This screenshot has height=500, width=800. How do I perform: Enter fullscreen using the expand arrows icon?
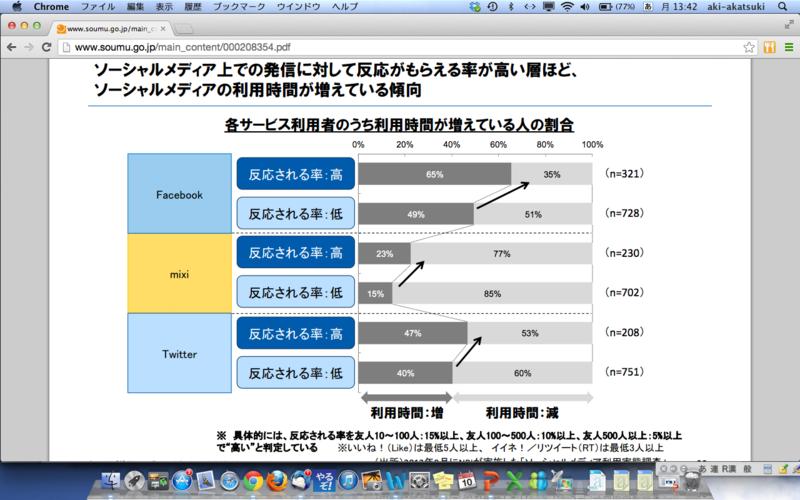tap(789, 24)
